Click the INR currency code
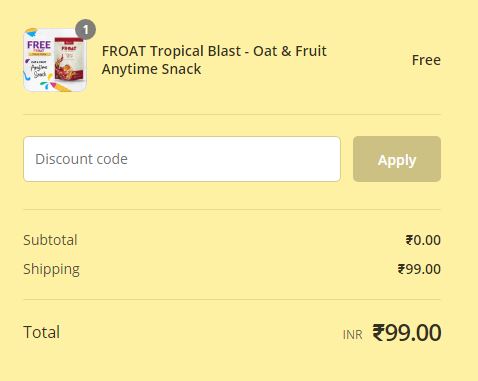Screen dimensions: 478x381 352,335
